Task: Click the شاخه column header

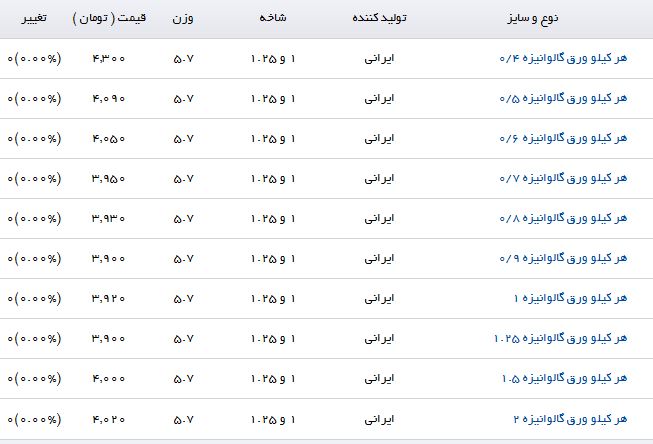Action: pyautogui.click(x=273, y=17)
